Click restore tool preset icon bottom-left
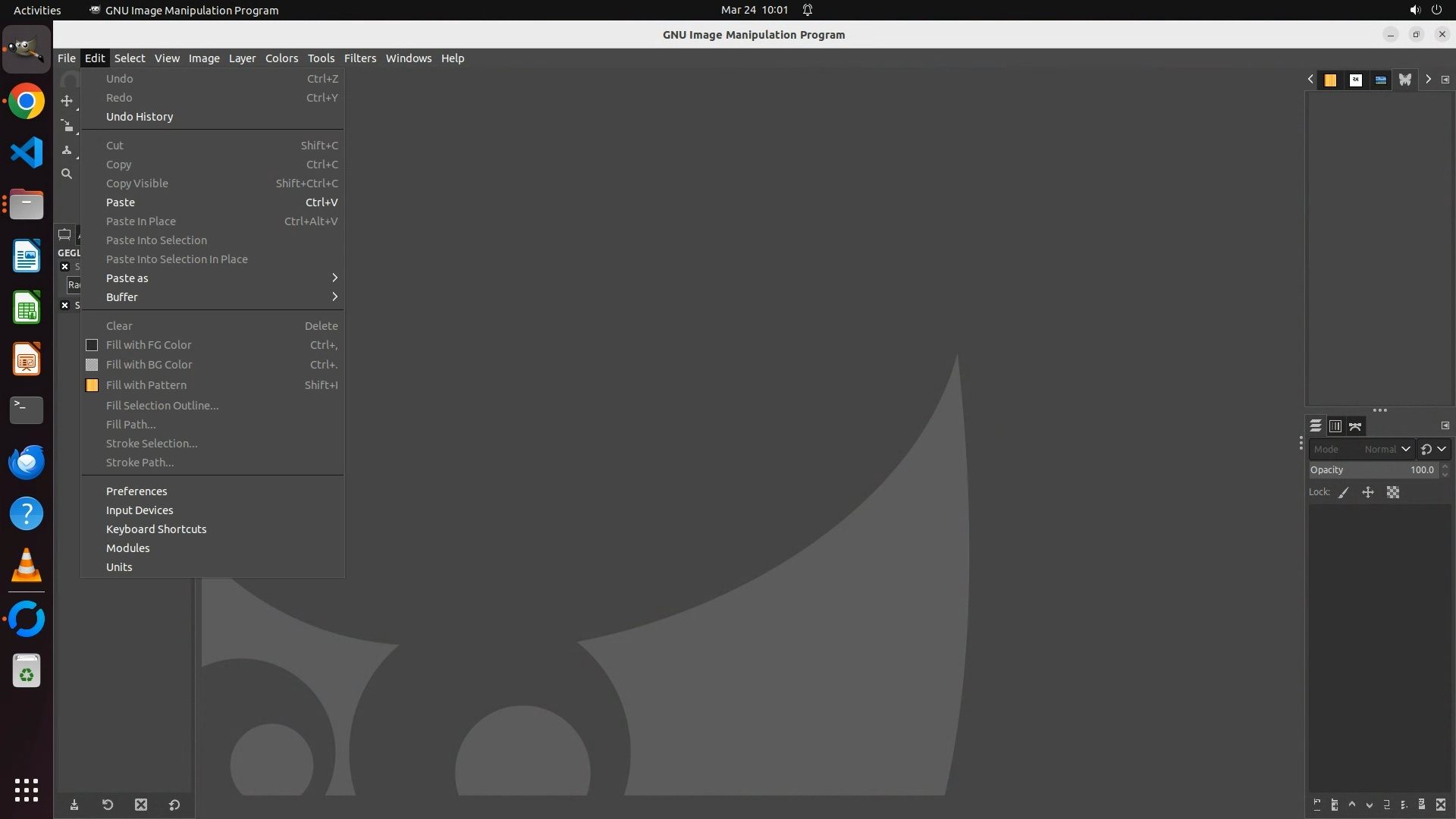 coord(108,805)
